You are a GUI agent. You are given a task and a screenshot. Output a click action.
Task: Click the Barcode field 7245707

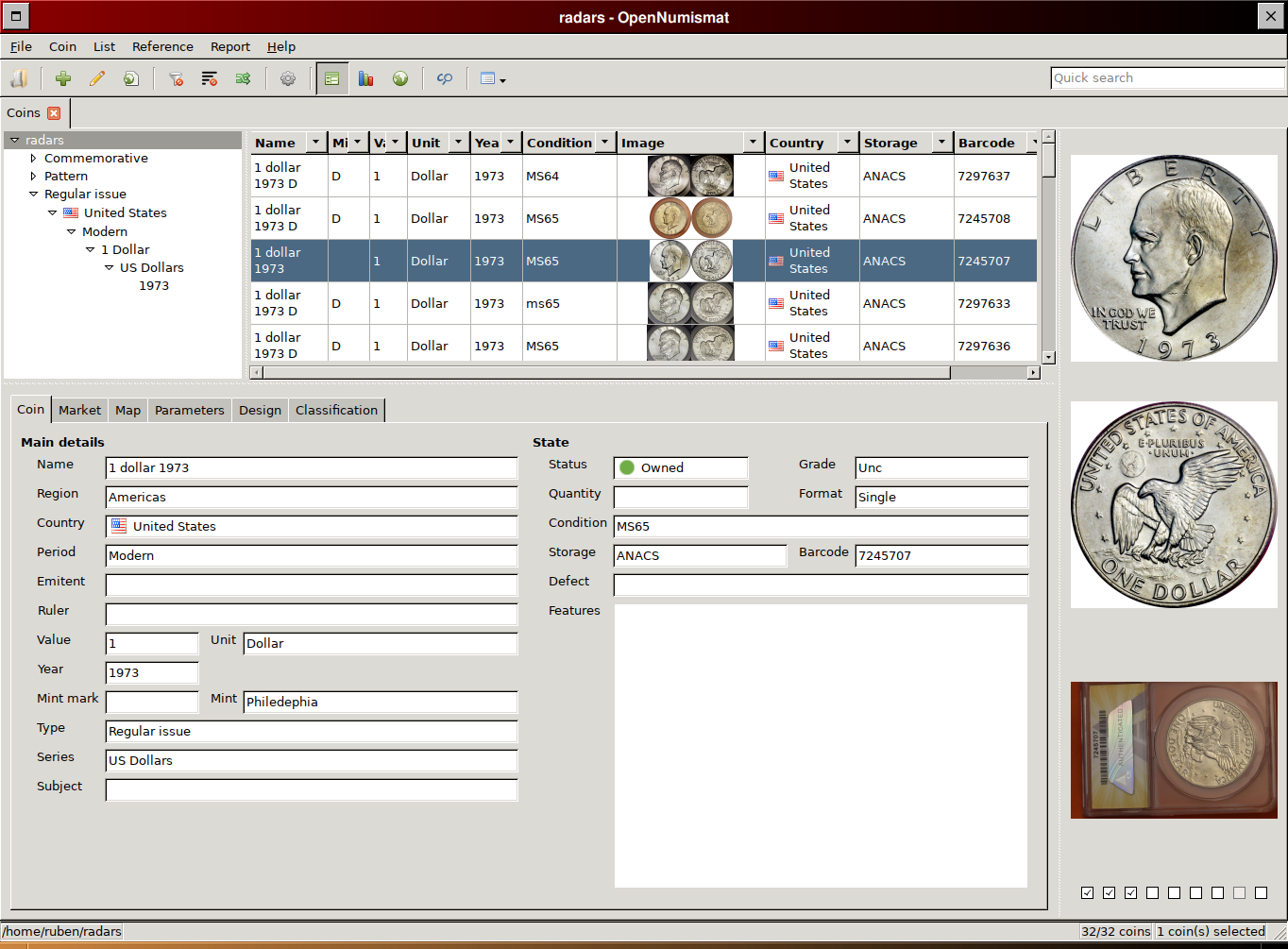pos(941,555)
